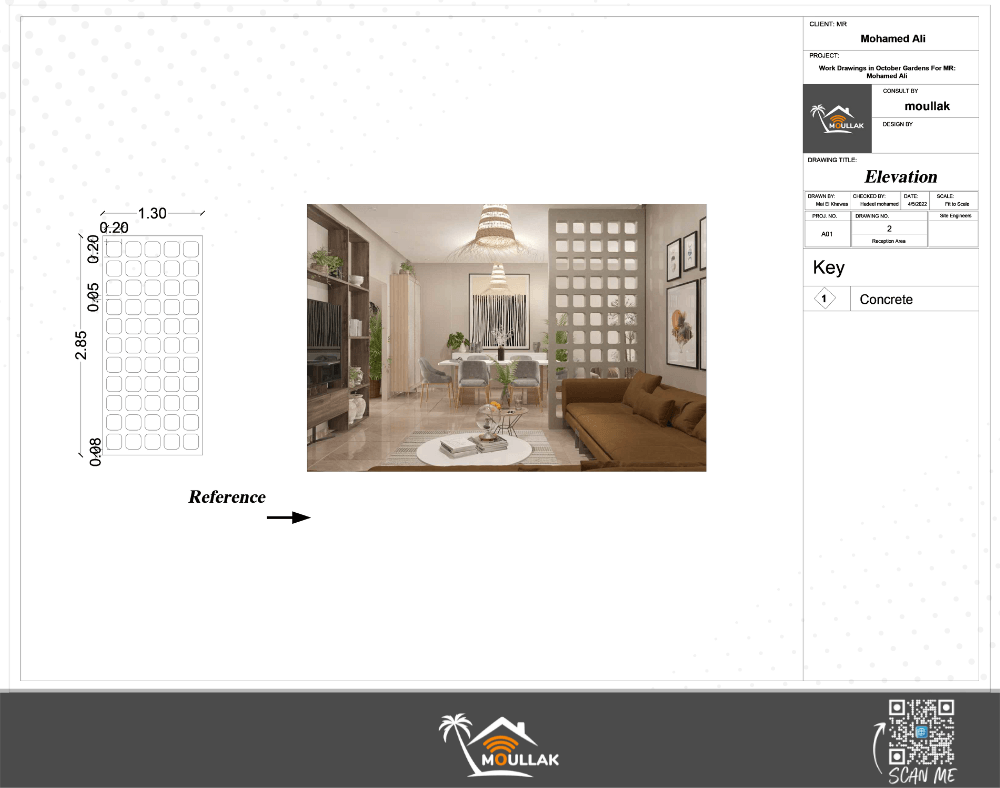Image resolution: width=1000 pixels, height=788 pixels.
Task: Click the diamond key marker numbered 1
Action: coord(825,299)
